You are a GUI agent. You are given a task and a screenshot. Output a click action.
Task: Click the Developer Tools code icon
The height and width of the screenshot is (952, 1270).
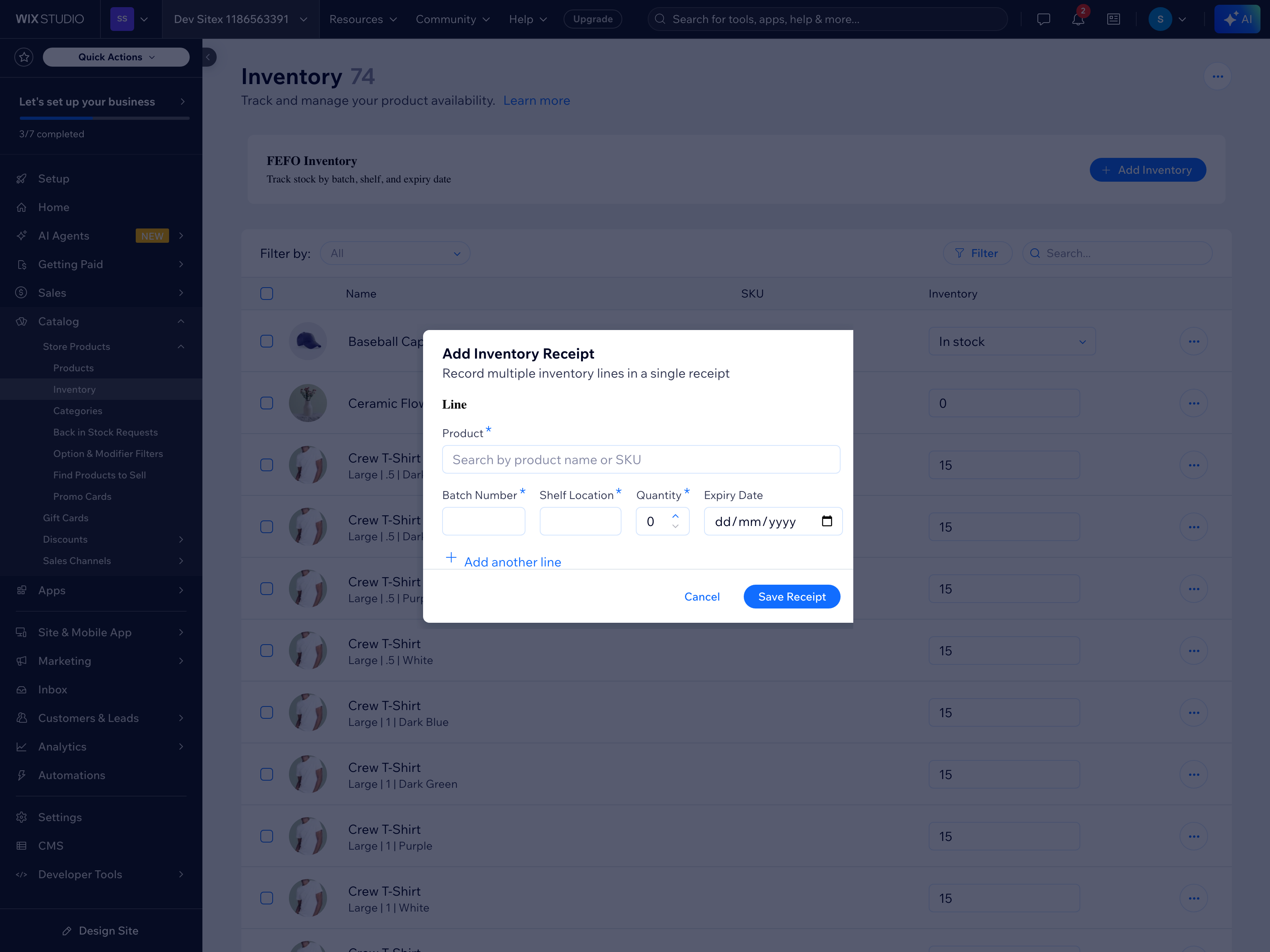pyautogui.click(x=22, y=875)
